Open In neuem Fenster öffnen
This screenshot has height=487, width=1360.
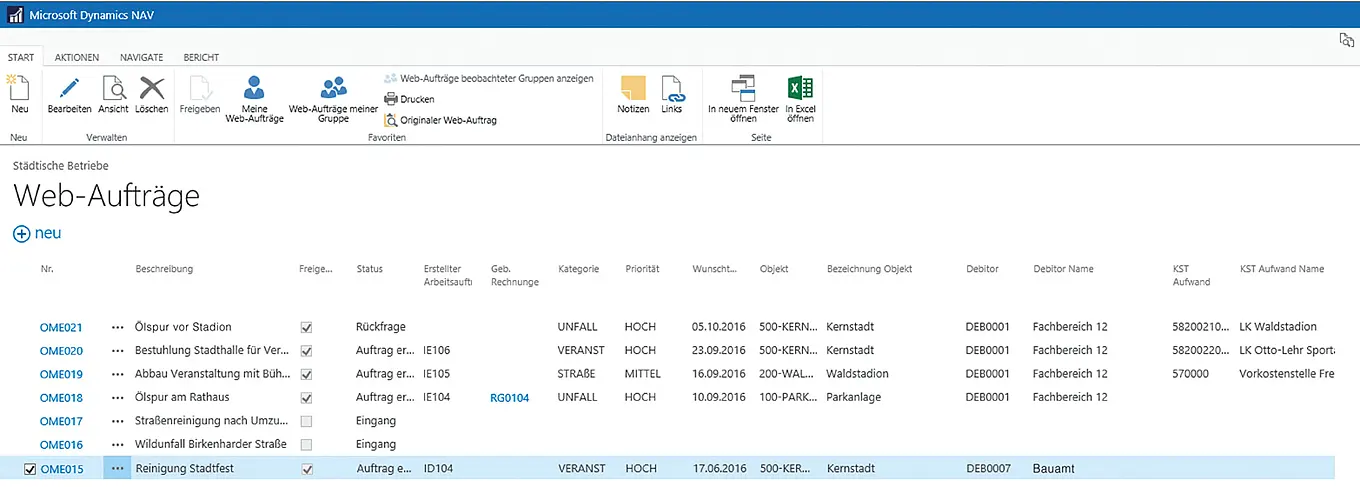point(743,88)
